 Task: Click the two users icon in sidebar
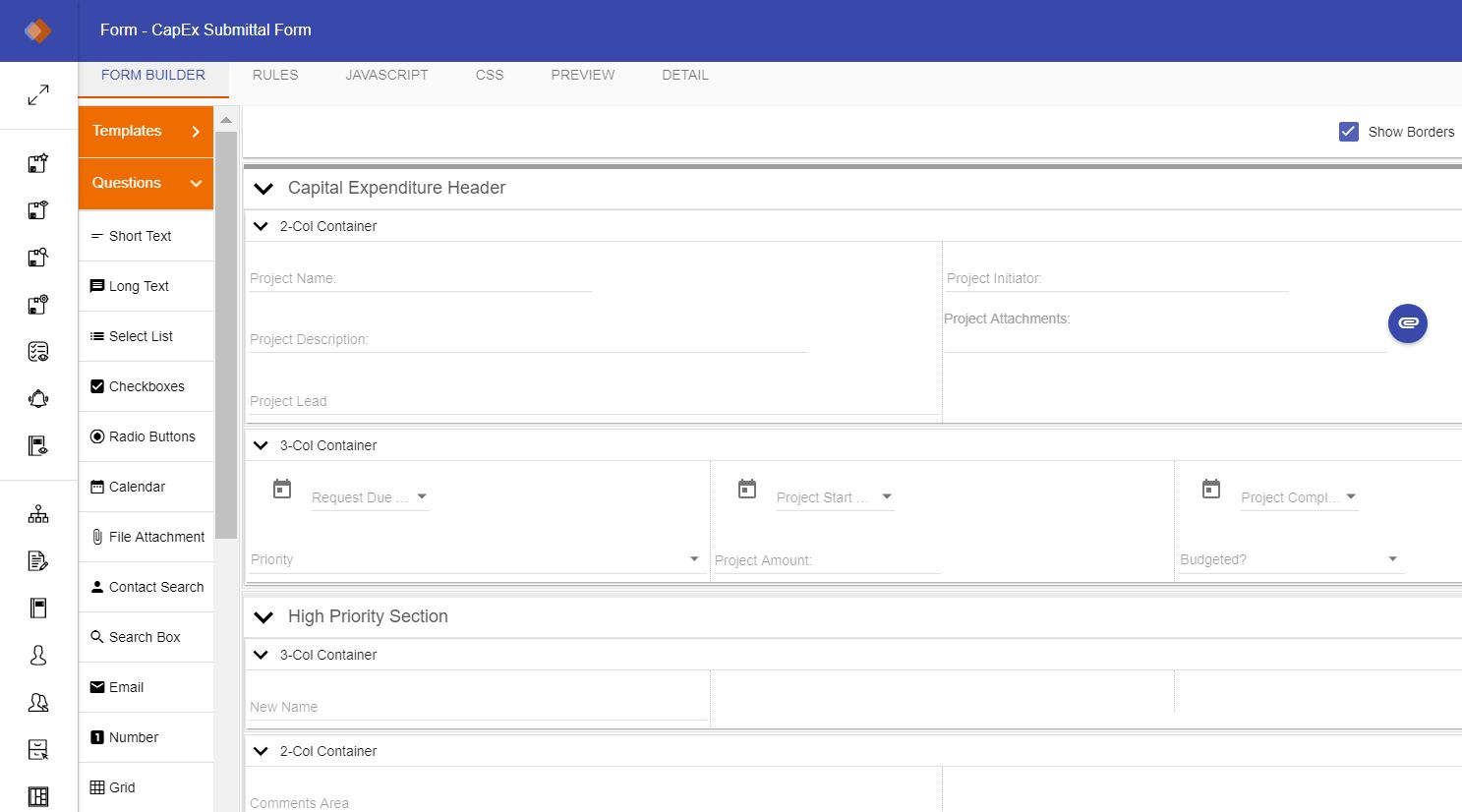click(x=38, y=703)
